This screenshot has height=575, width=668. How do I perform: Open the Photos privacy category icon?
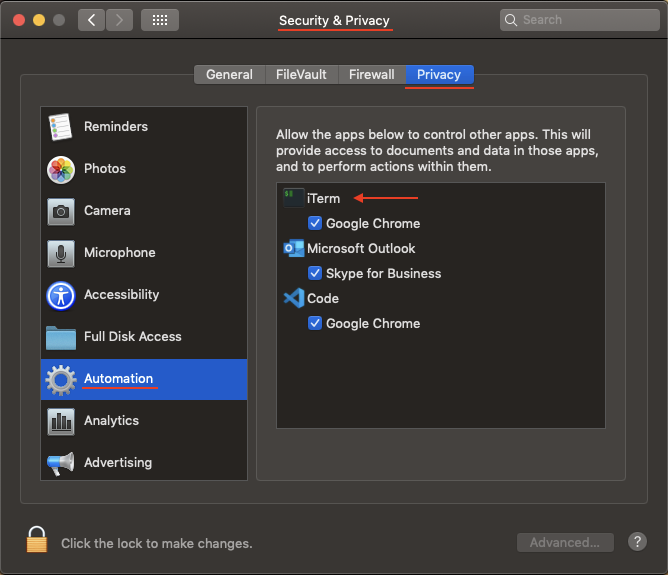click(x=60, y=170)
